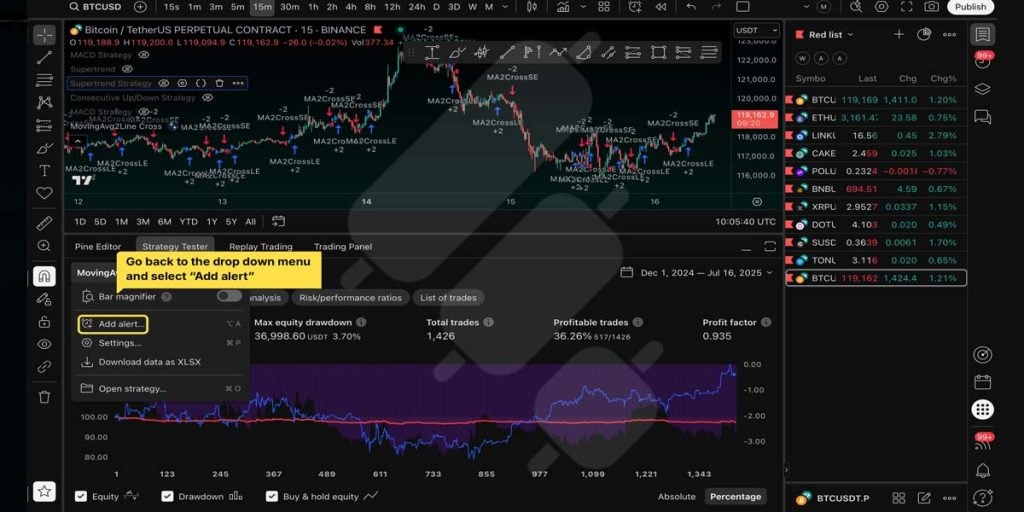Open the candle chart type selector
The height and width of the screenshot is (512, 1024).
(x=532, y=7)
